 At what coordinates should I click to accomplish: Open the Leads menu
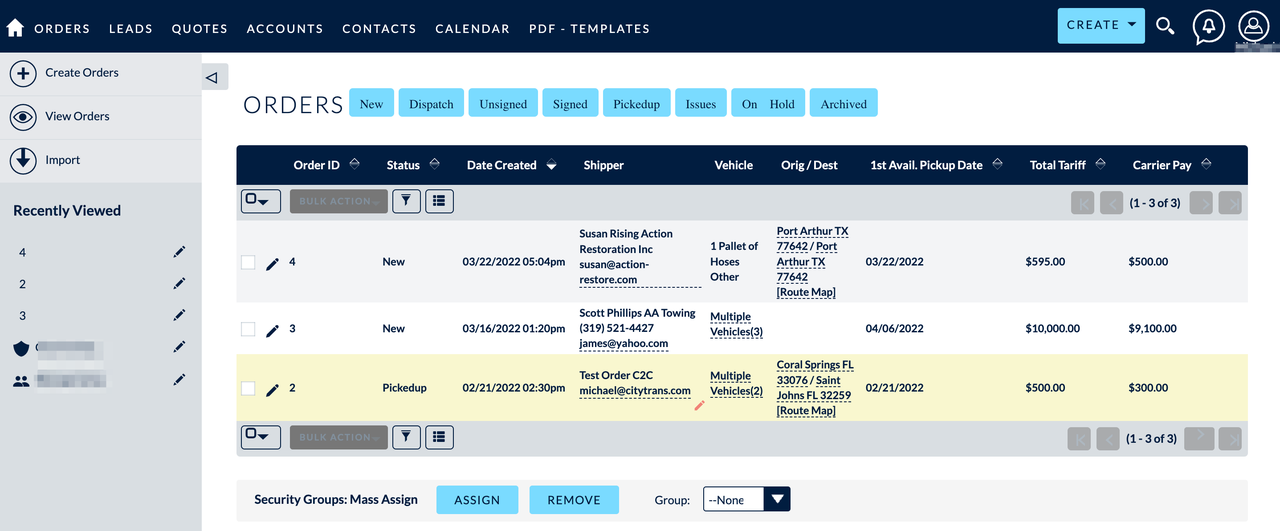(x=131, y=29)
